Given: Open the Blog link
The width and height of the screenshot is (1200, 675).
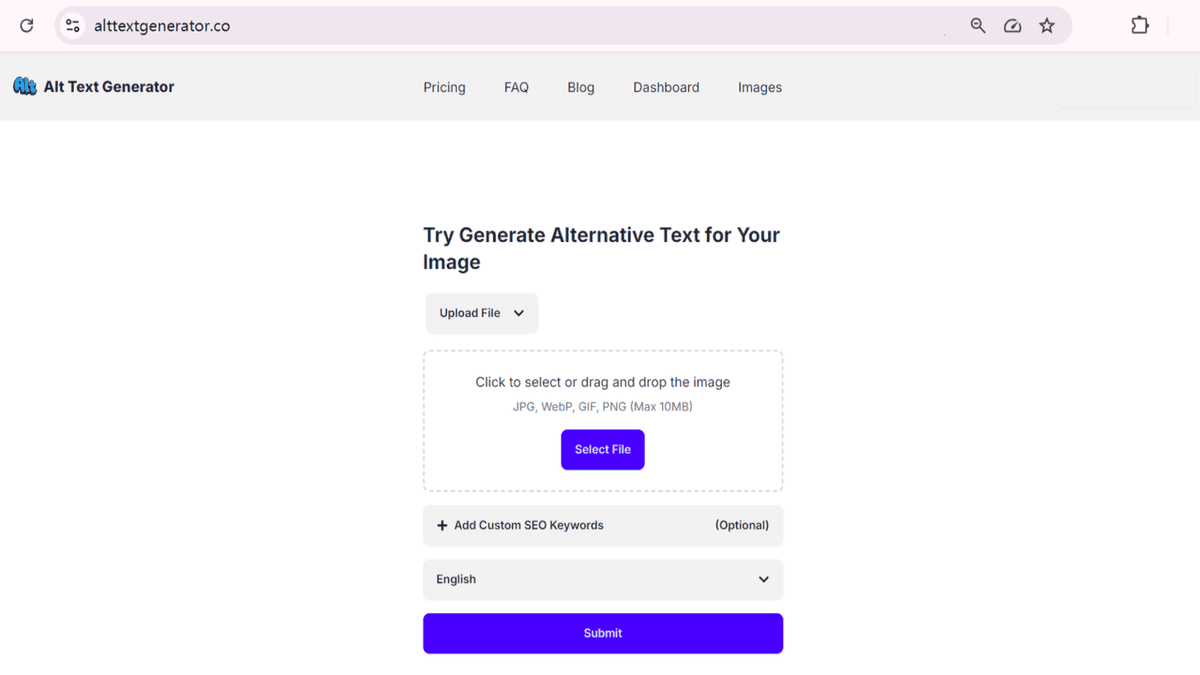Looking at the screenshot, I should 580,87.
